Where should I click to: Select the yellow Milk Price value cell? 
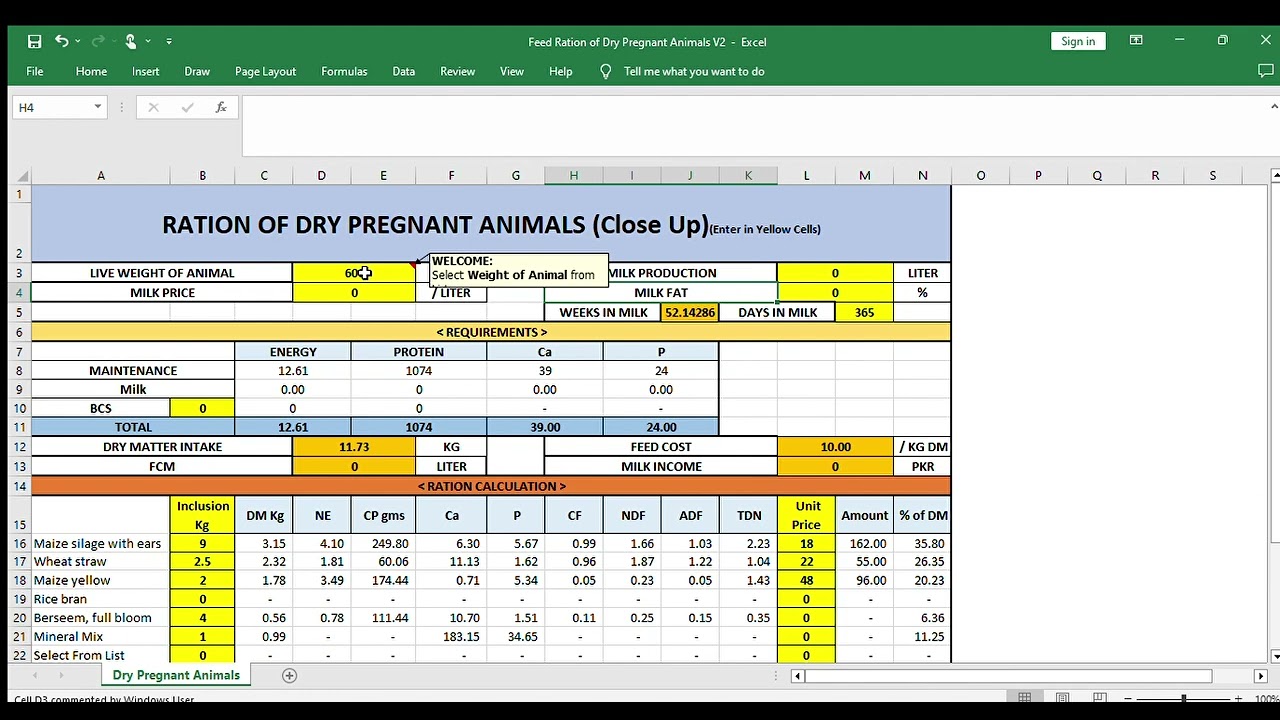pyautogui.click(x=354, y=293)
